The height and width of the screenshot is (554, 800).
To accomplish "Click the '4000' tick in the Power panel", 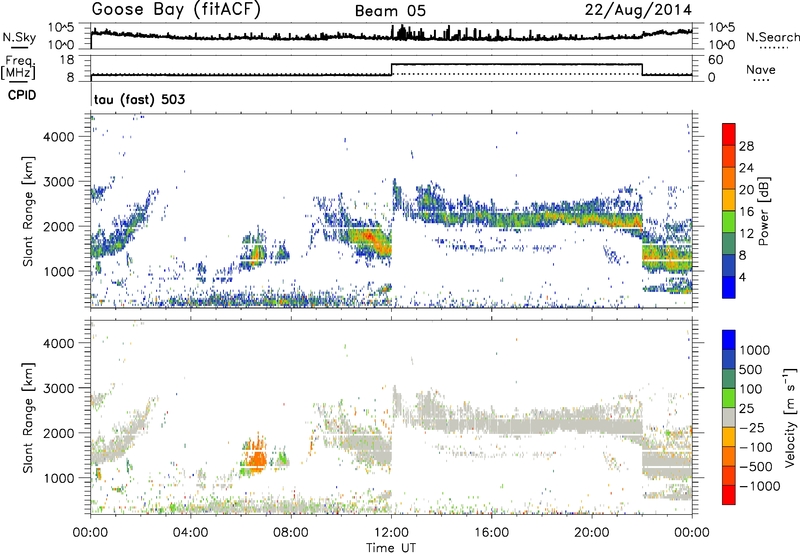I will (x=58, y=137).
